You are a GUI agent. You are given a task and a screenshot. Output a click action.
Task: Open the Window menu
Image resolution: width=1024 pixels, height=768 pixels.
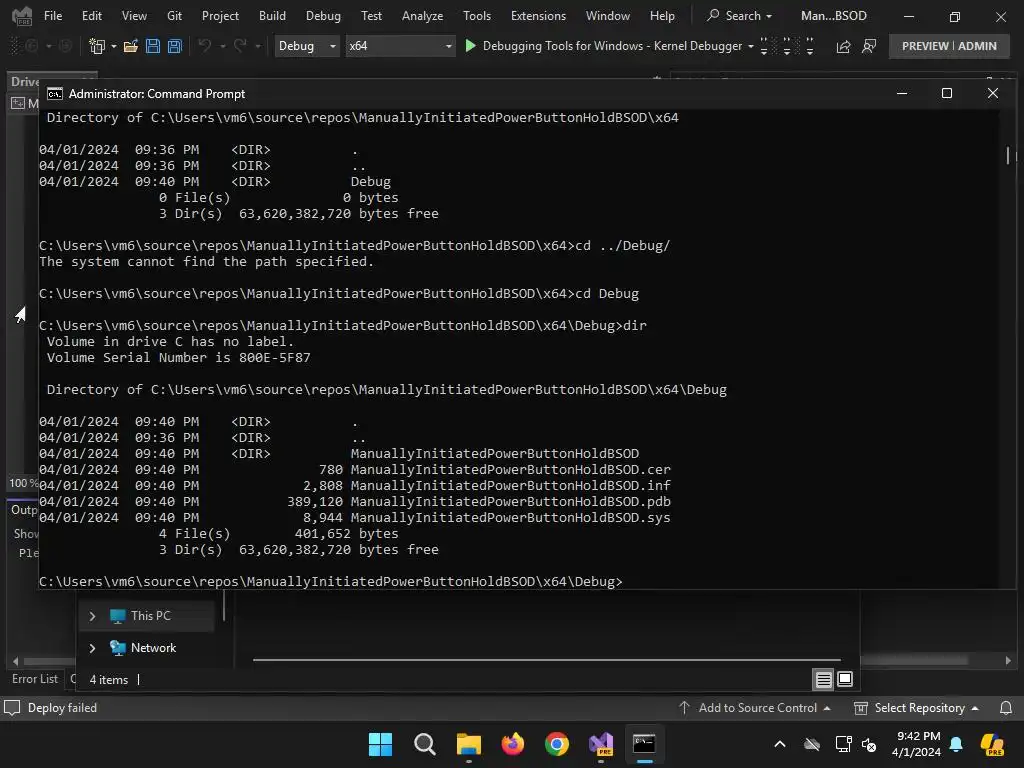[608, 16]
